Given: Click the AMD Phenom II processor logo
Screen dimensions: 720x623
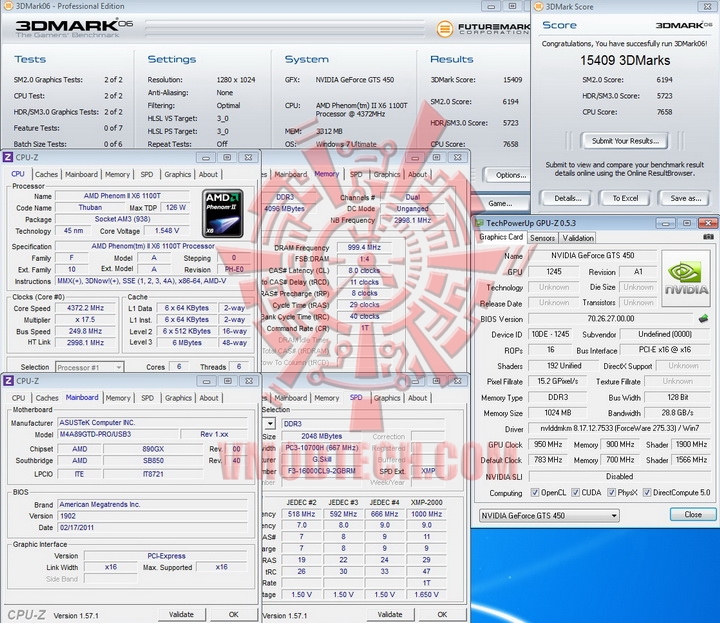Looking at the screenshot, I should click(223, 213).
